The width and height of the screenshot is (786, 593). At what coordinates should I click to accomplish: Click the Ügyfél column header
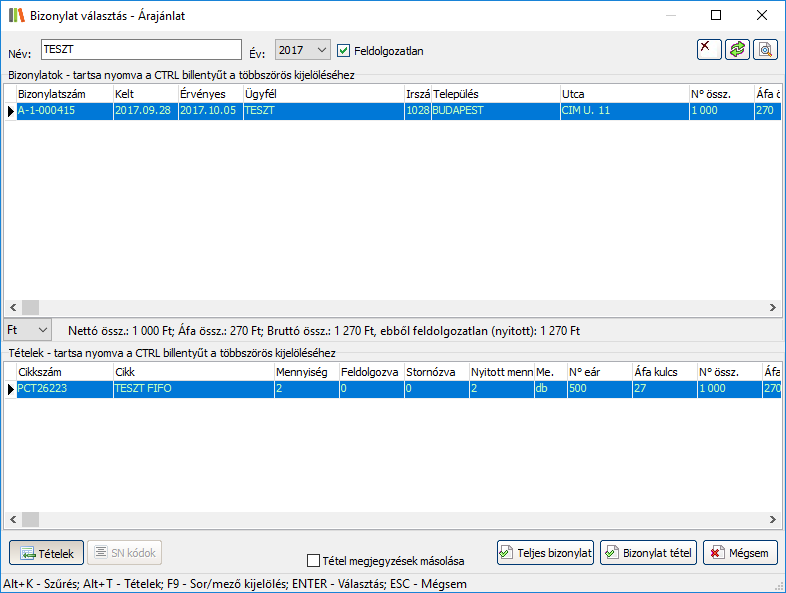click(x=320, y=93)
